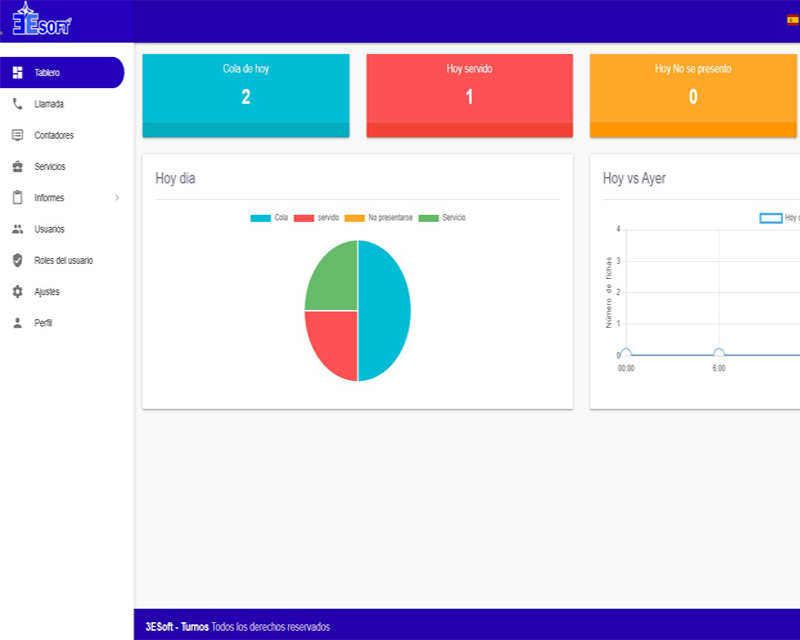Go to Ajustes menu item
The height and width of the screenshot is (640, 800).
[x=47, y=292]
